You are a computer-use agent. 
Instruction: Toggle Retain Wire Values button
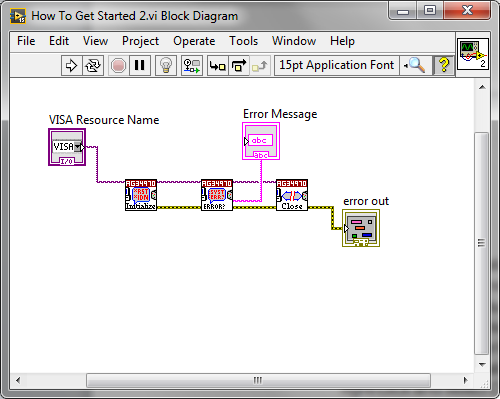click(x=192, y=66)
